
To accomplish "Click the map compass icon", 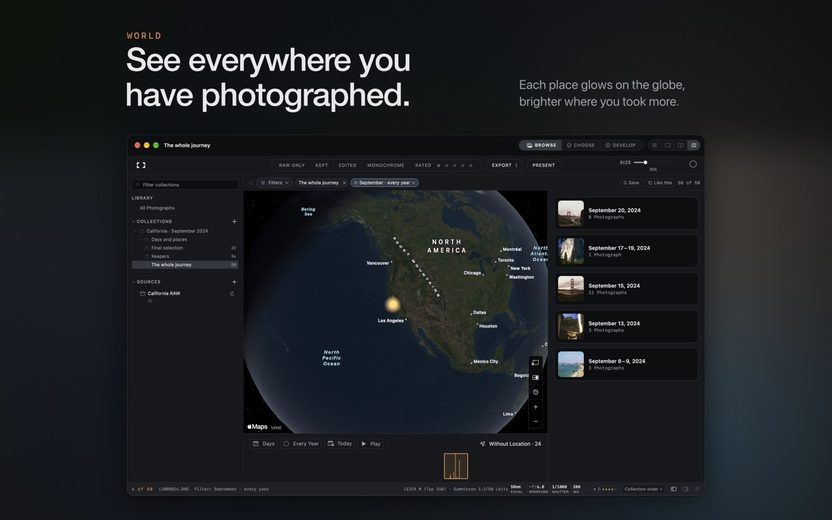I will (535, 392).
